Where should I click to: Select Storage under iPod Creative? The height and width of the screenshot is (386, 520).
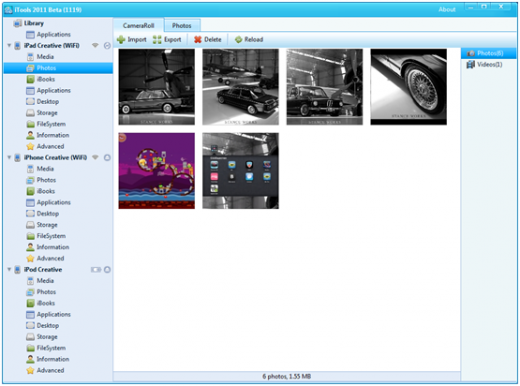(42, 337)
